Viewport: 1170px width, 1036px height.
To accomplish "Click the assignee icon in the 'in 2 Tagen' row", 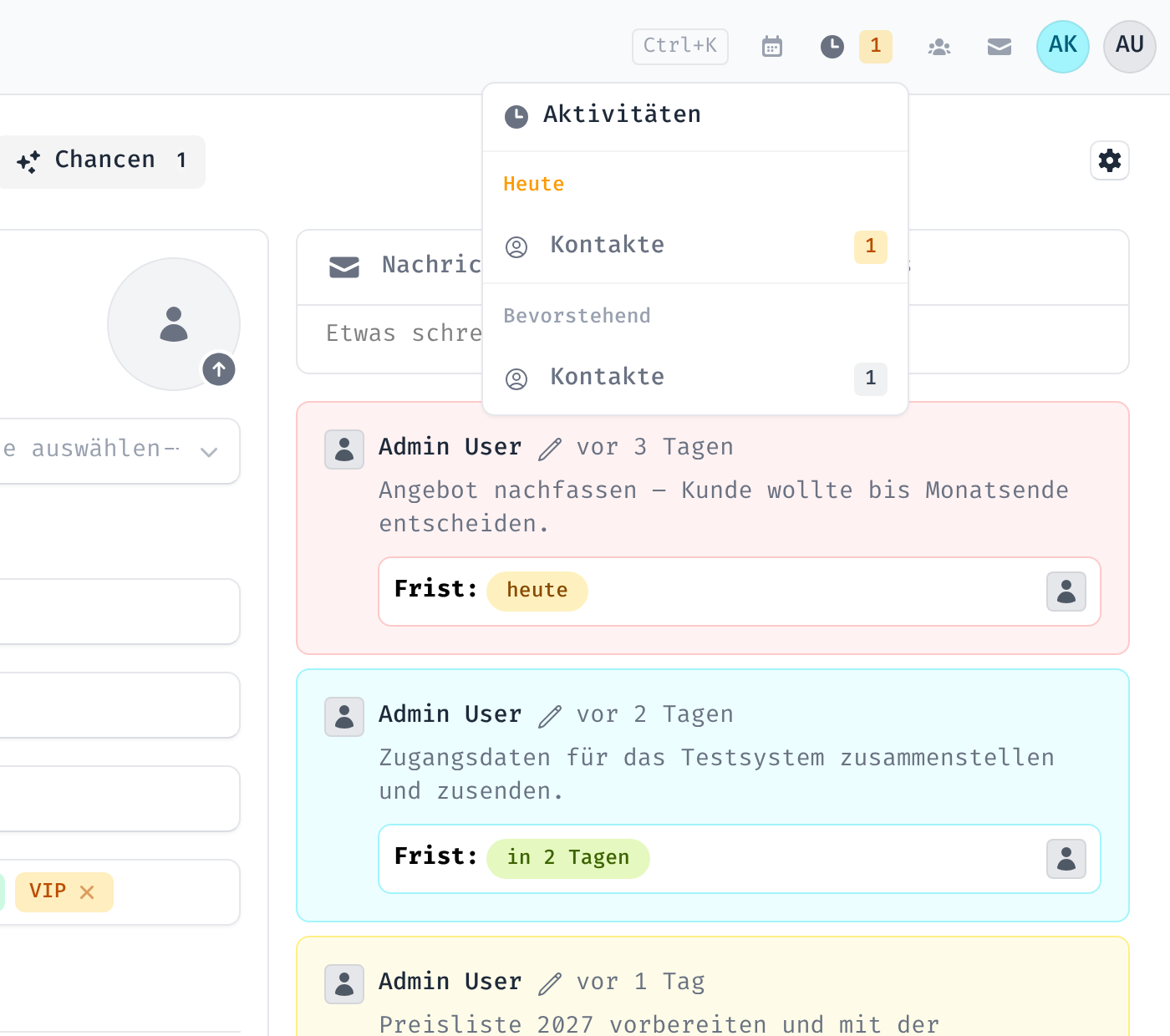I will [x=1066, y=859].
